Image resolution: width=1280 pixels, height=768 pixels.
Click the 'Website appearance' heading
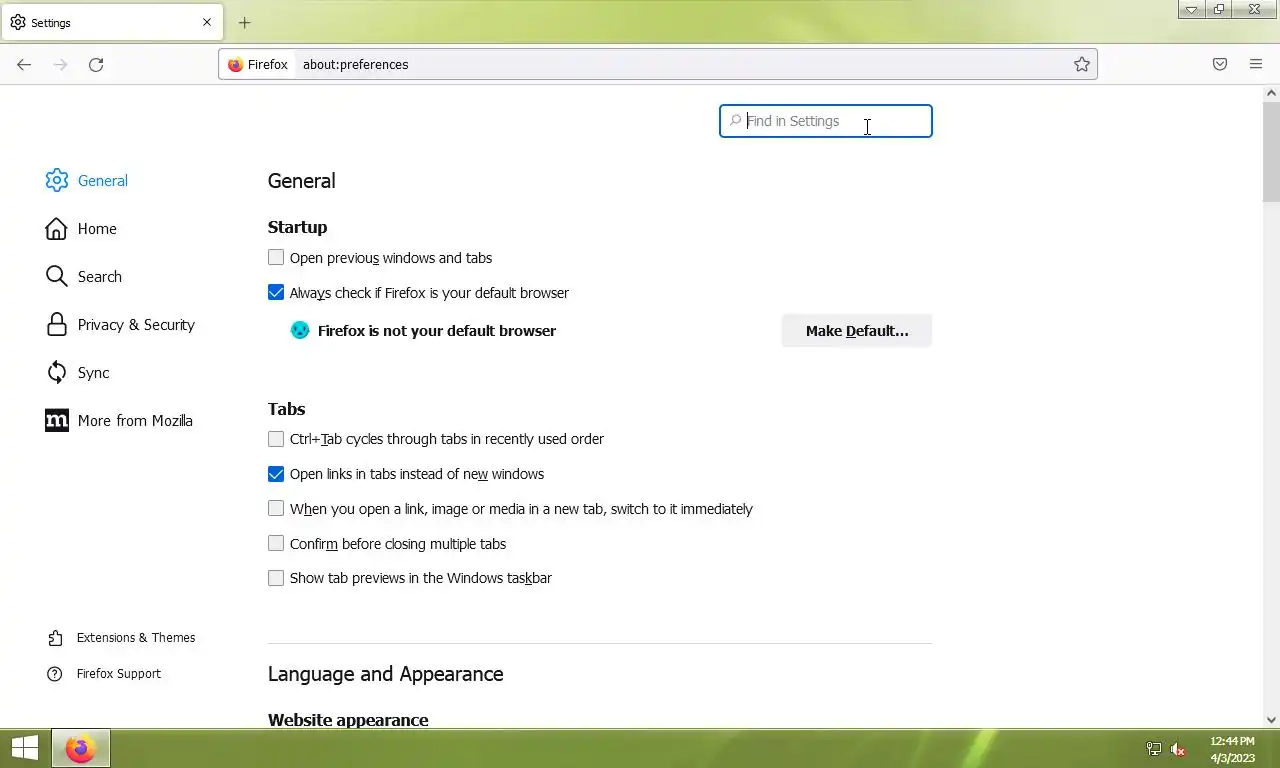pyautogui.click(x=348, y=720)
